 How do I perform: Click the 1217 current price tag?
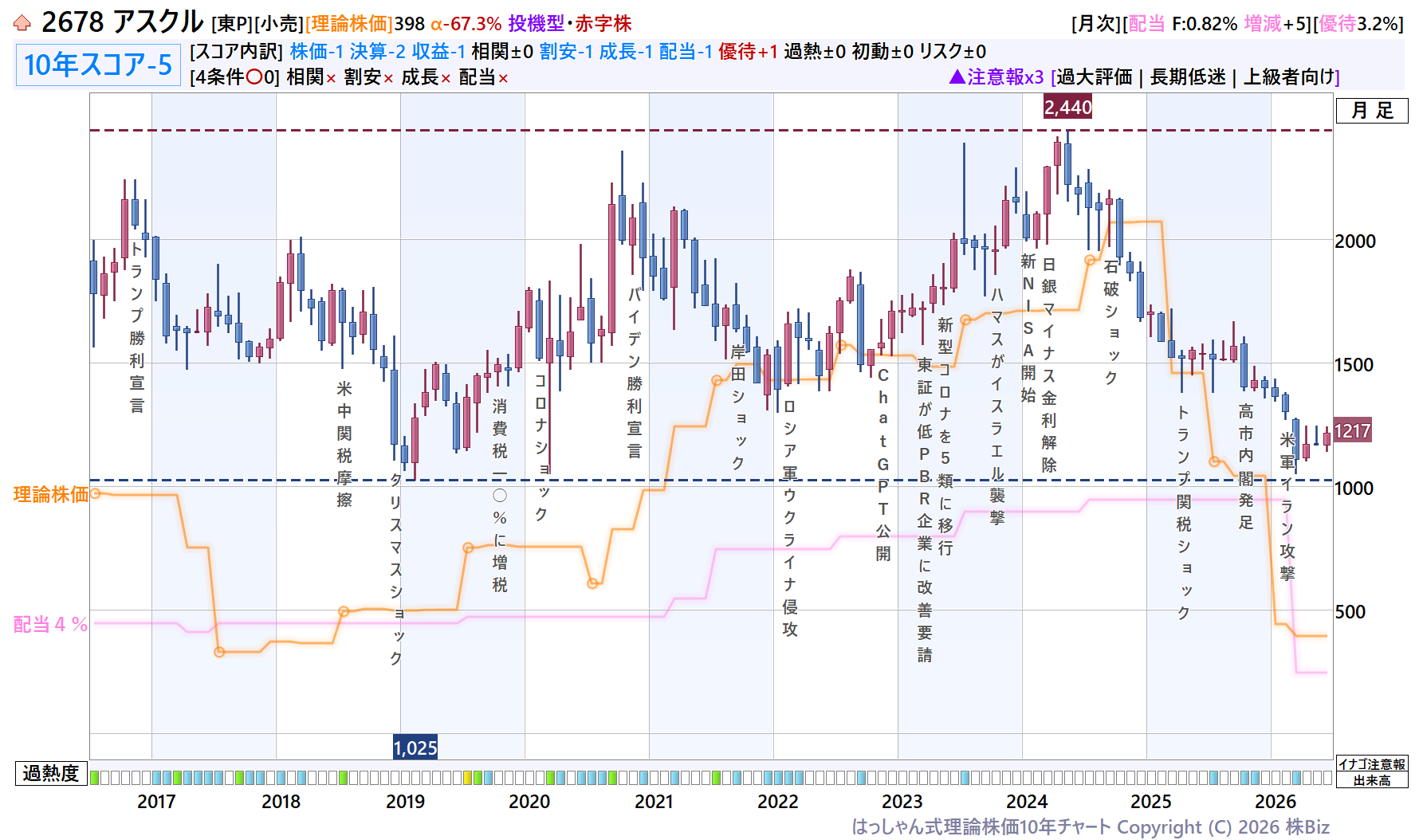pos(1352,431)
